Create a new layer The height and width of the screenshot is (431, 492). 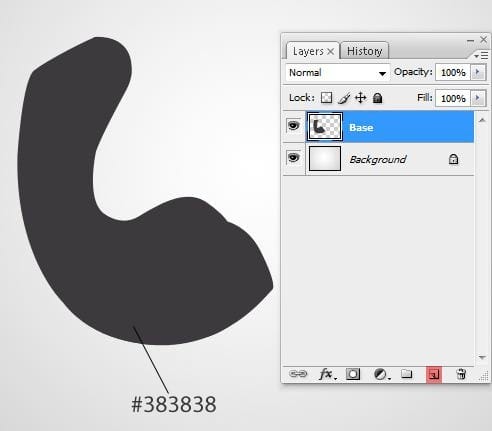pos(434,375)
